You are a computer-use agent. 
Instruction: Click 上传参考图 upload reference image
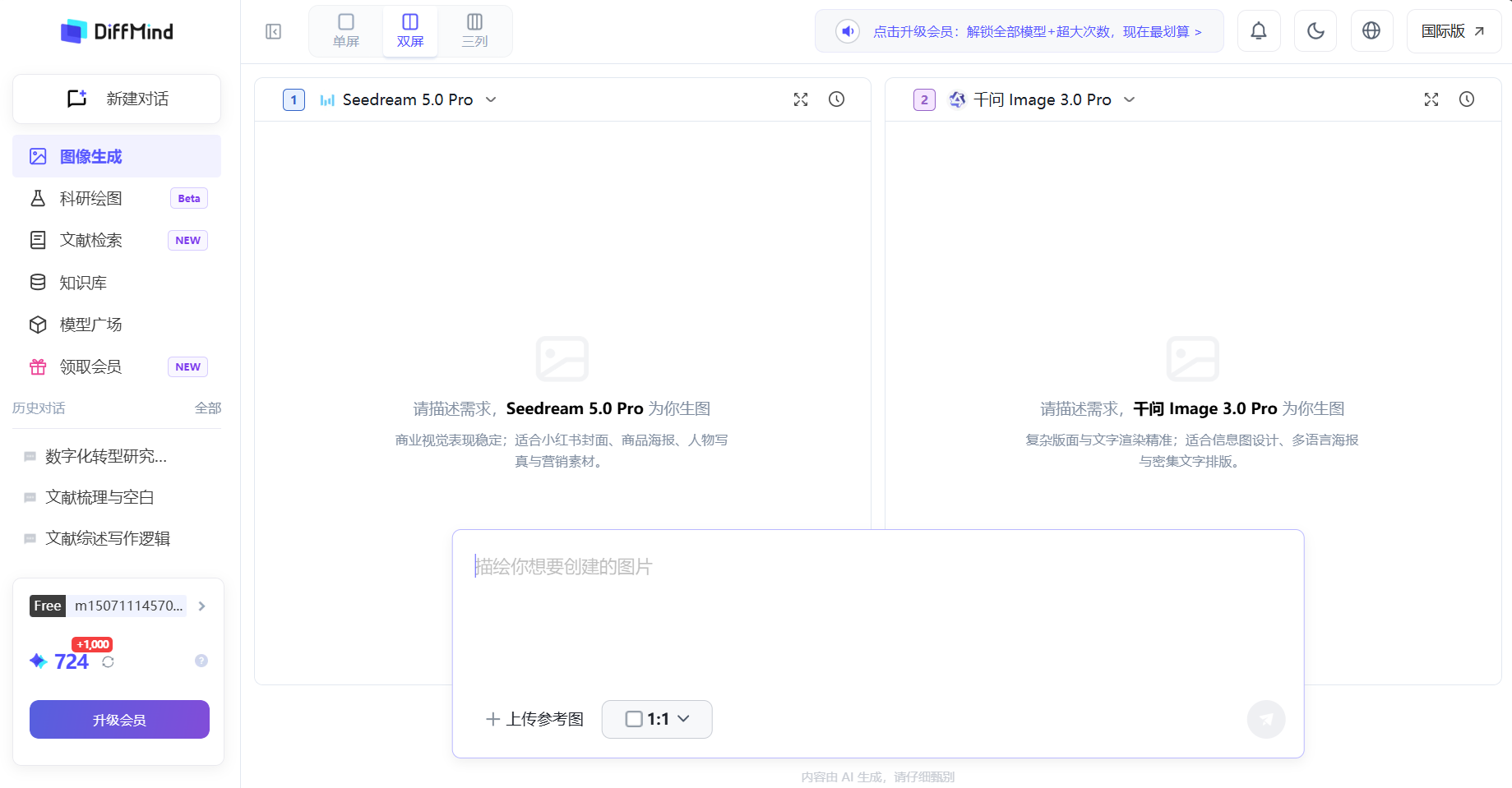[534, 719]
